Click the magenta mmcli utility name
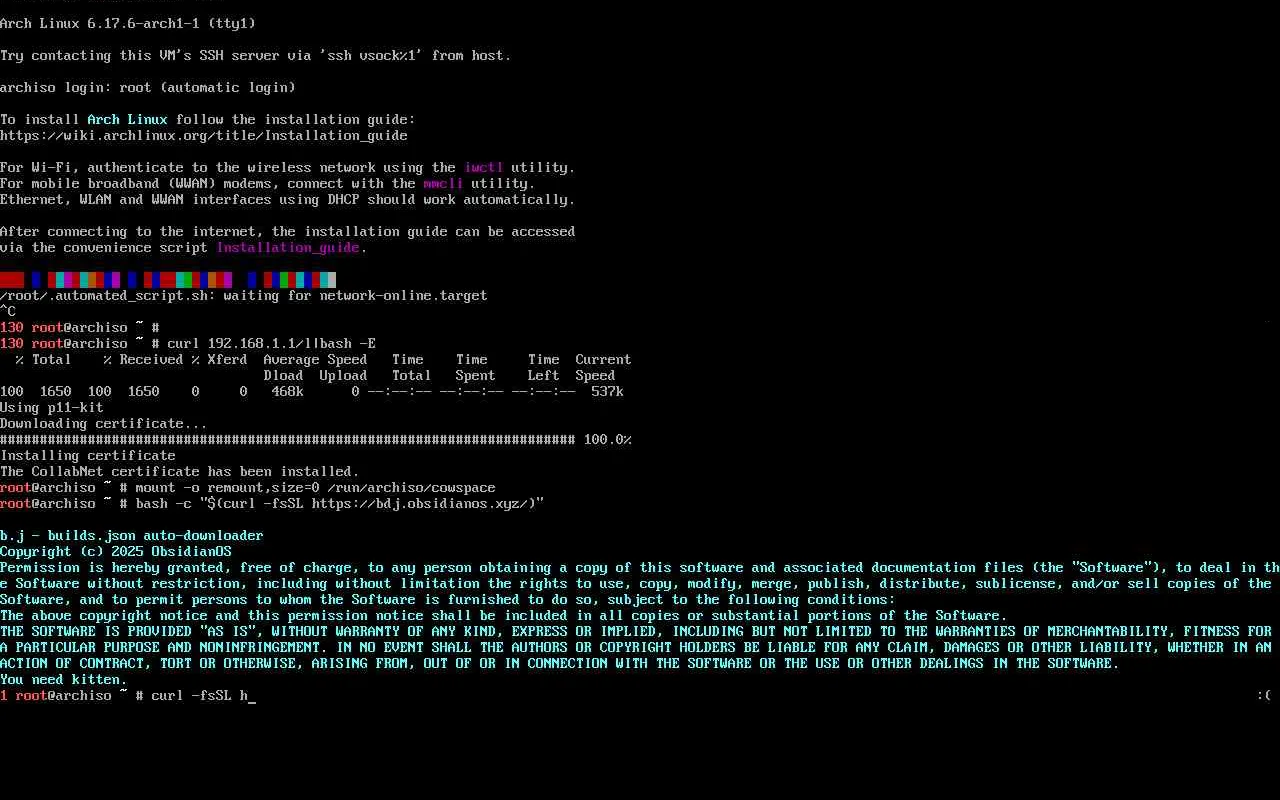Viewport: 1280px width, 800px height. [x=444, y=183]
